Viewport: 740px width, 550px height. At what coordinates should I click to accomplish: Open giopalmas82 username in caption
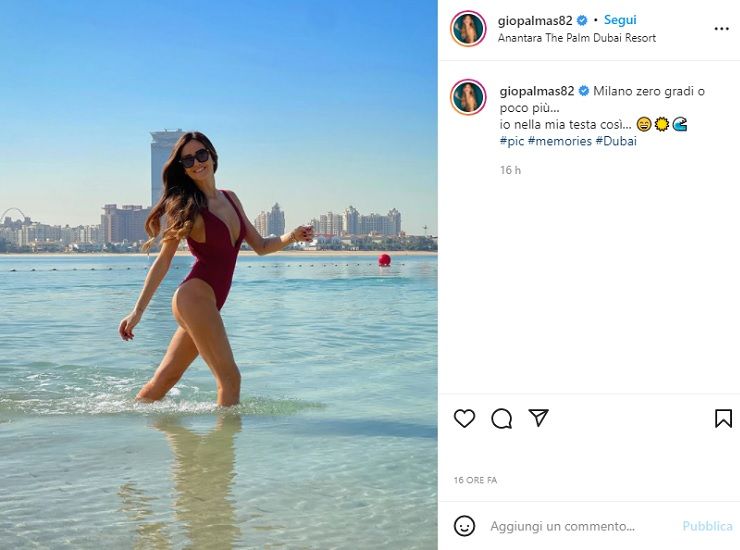[537, 91]
